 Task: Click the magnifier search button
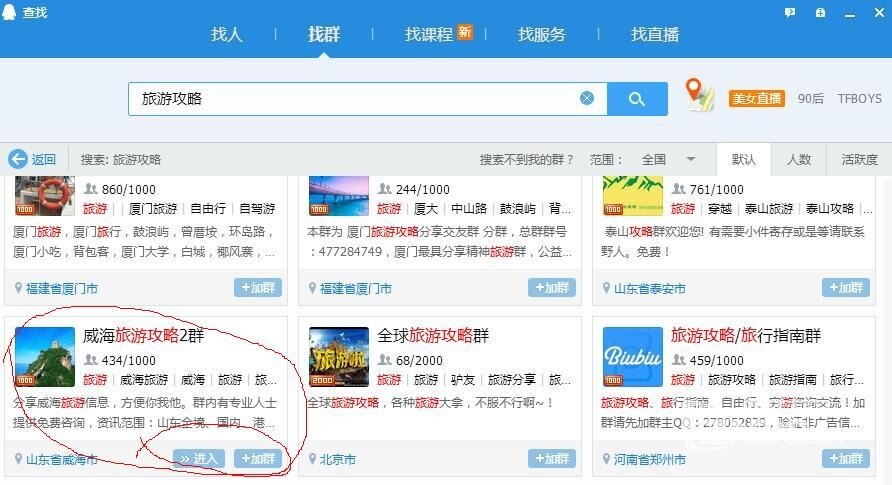tap(637, 98)
